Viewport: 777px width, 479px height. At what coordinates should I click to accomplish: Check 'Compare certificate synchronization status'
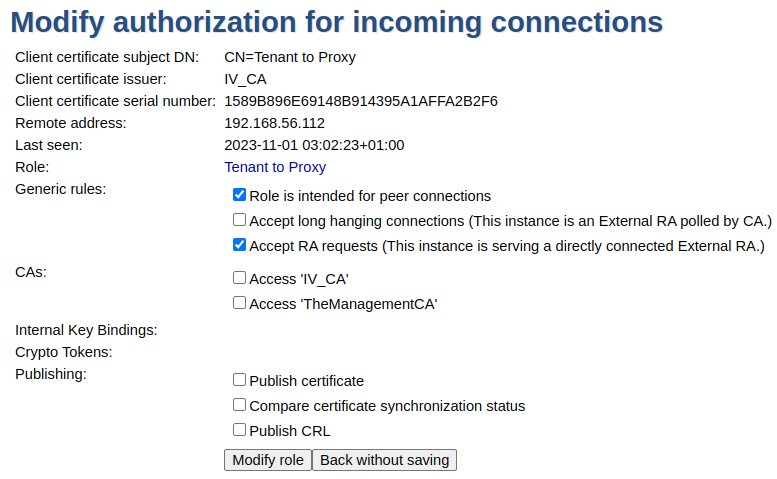tap(239, 405)
